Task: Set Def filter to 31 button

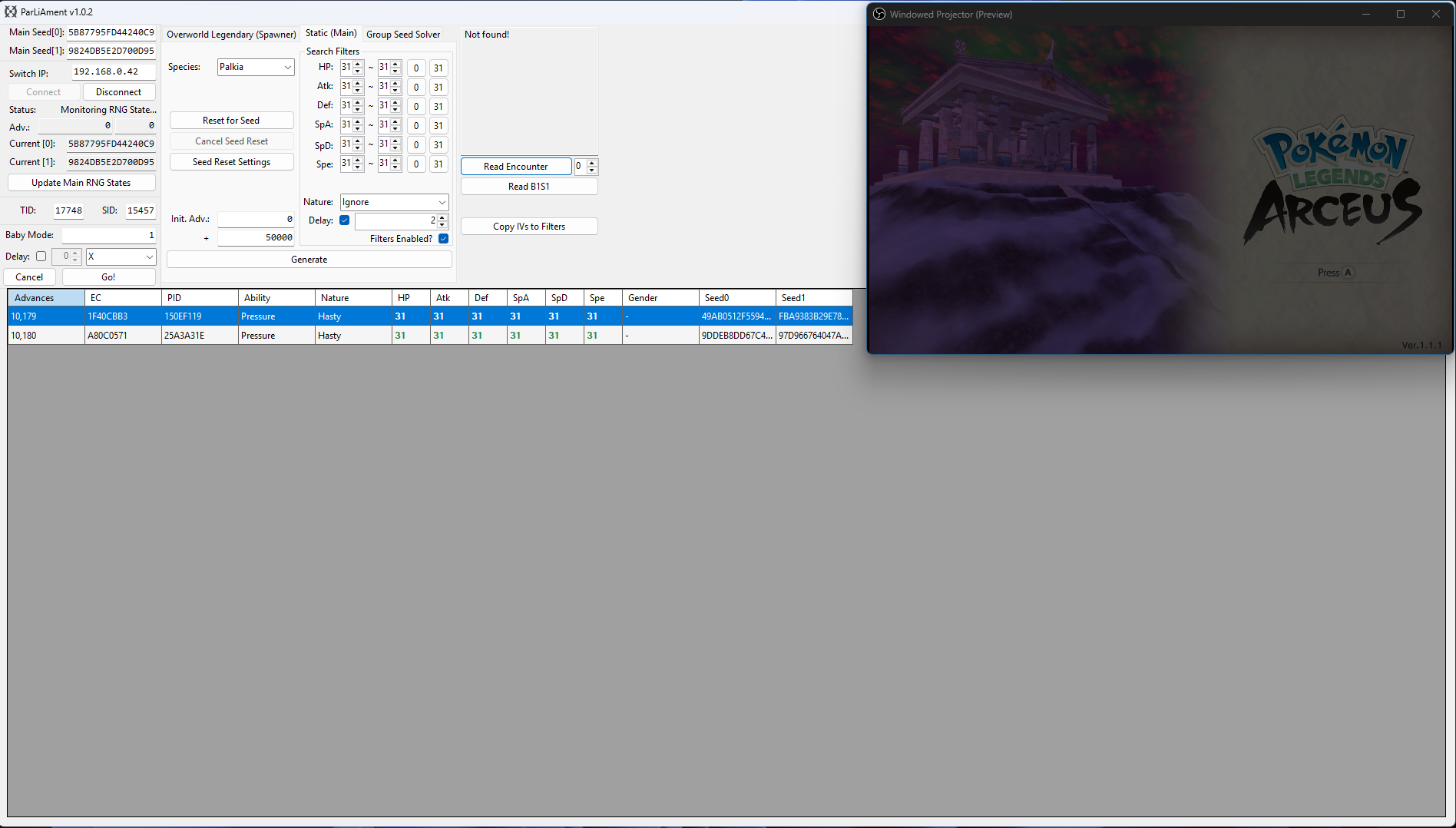Action: [438, 107]
